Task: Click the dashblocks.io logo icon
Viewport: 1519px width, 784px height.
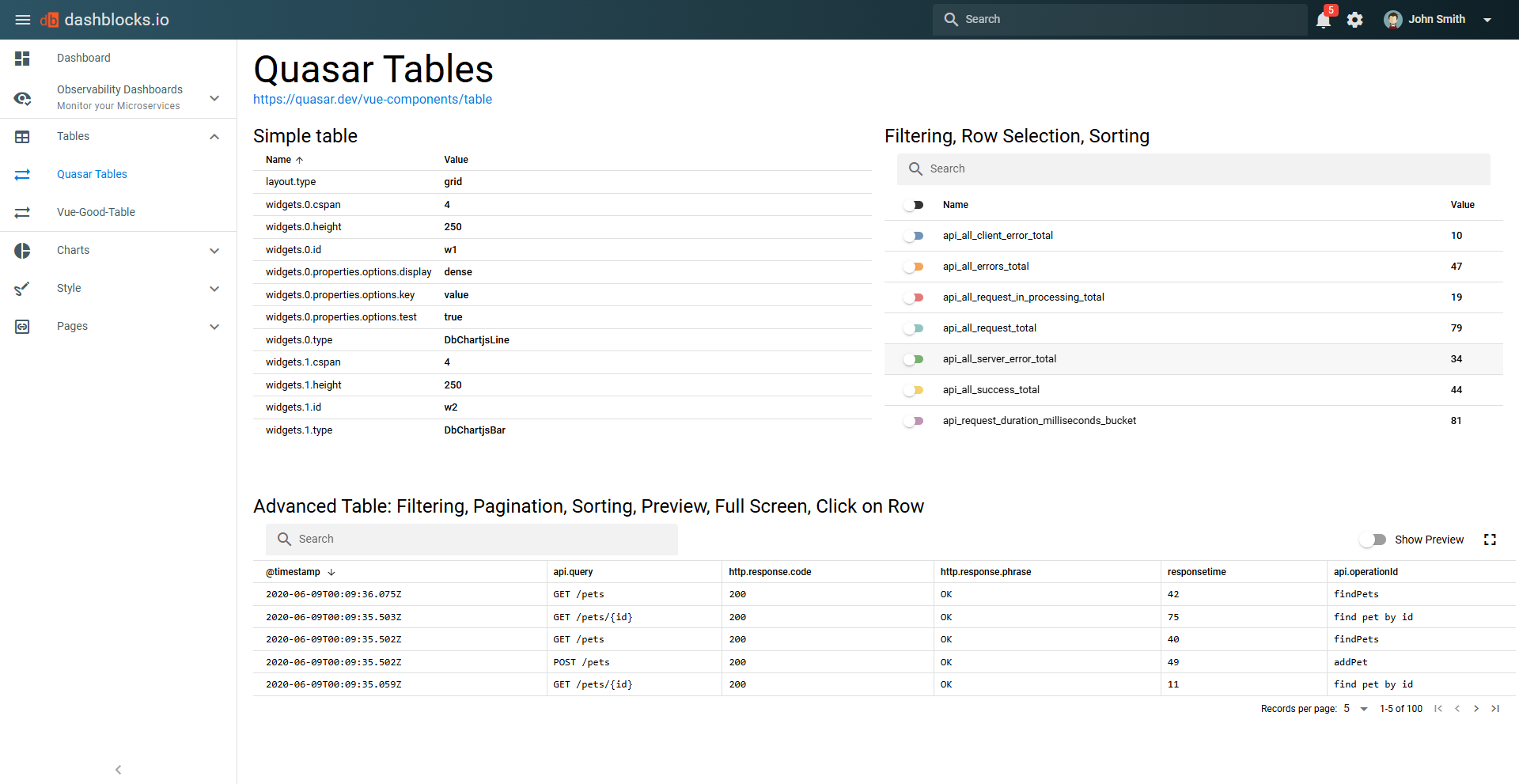Action: [49, 20]
